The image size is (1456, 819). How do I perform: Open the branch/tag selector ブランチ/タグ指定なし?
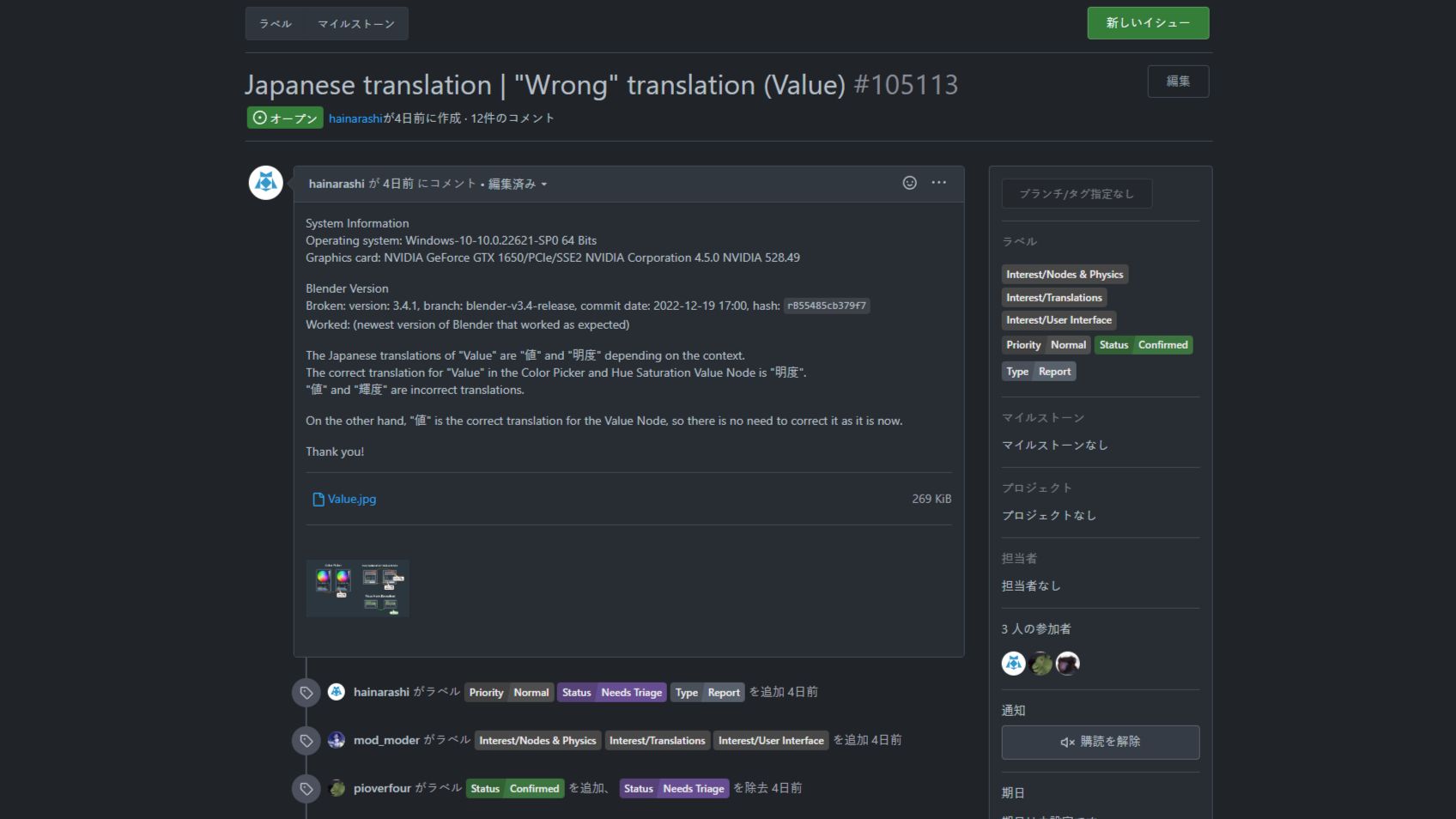[1077, 194]
